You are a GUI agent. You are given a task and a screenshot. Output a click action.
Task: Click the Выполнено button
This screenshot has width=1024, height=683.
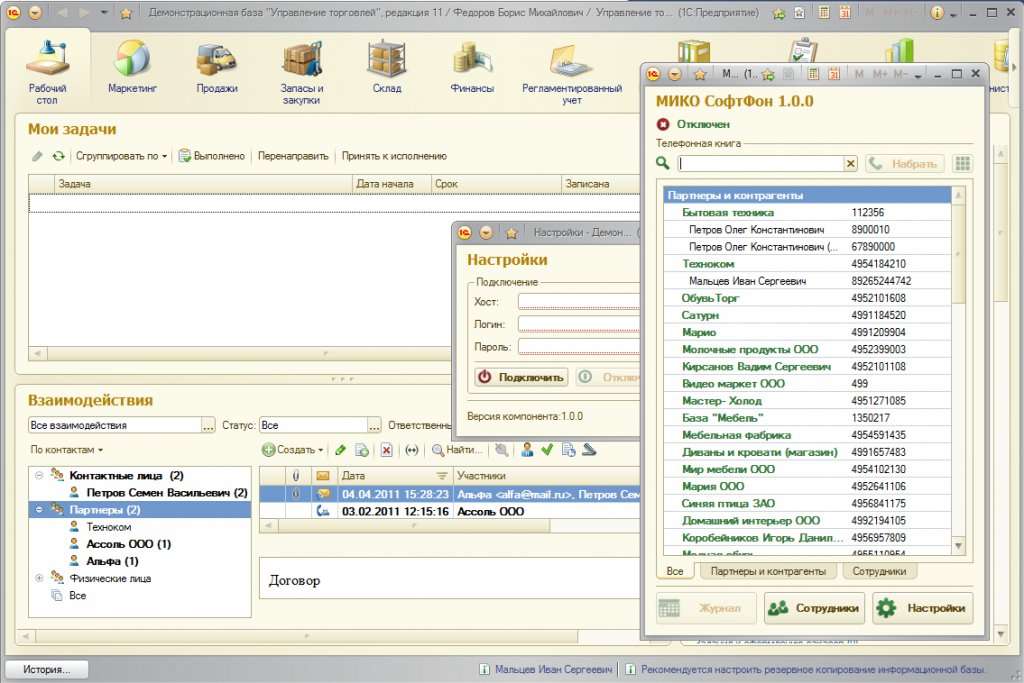tap(212, 156)
